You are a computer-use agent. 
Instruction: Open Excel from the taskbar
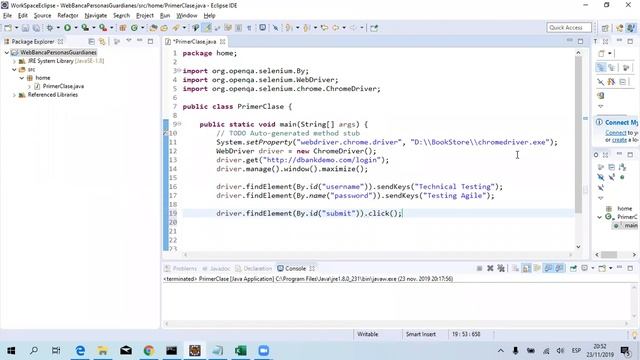point(240,350)
